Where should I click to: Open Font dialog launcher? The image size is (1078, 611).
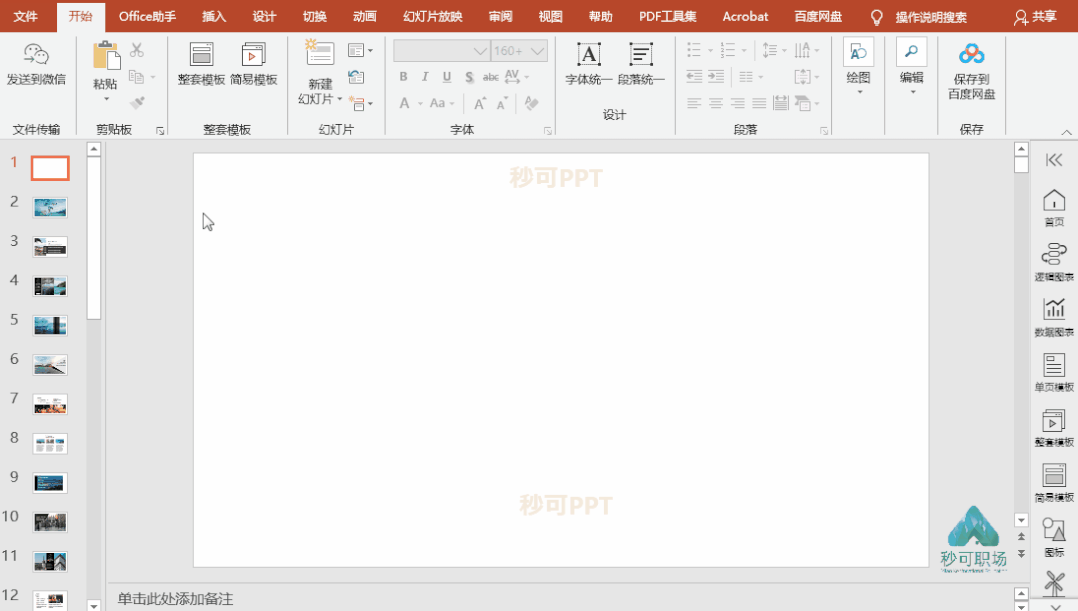click(x=548, y=131)
